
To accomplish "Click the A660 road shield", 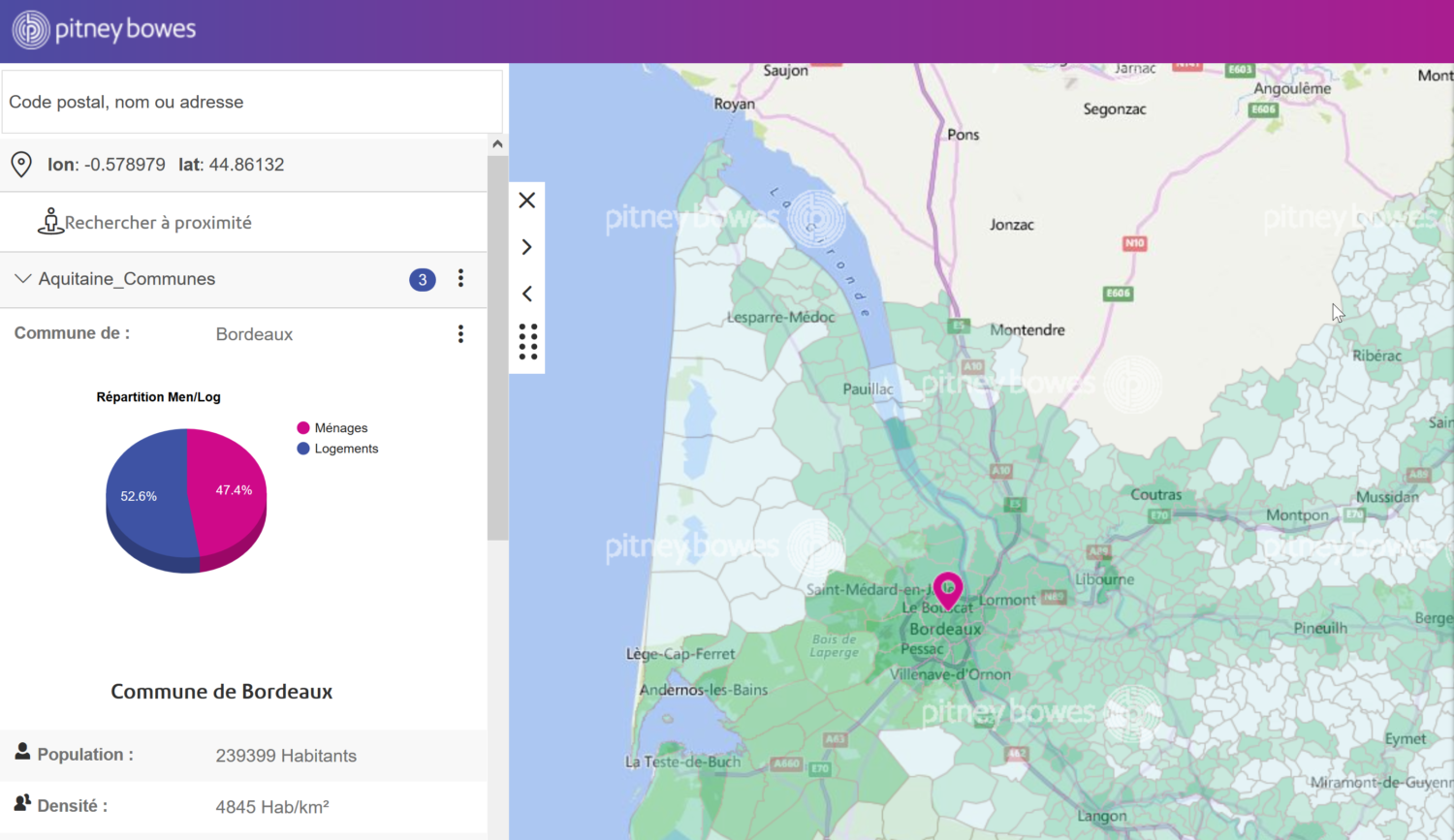I will (x=787, y=763).
